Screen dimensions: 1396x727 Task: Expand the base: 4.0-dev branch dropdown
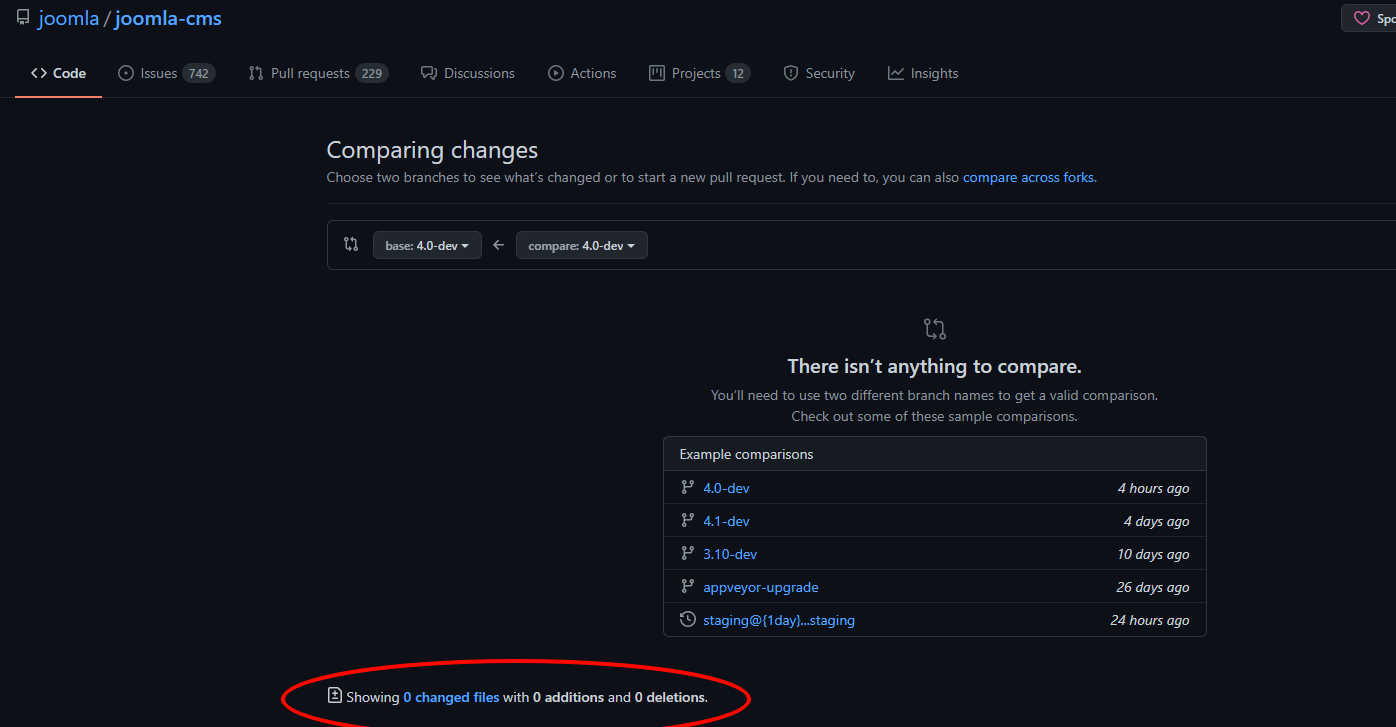pos(427,245)
